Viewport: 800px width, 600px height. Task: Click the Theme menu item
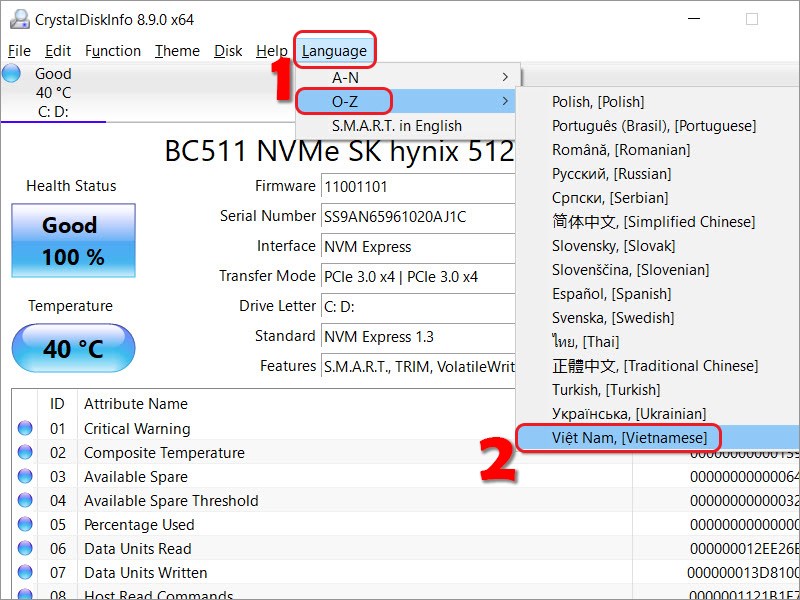[177, 51]
